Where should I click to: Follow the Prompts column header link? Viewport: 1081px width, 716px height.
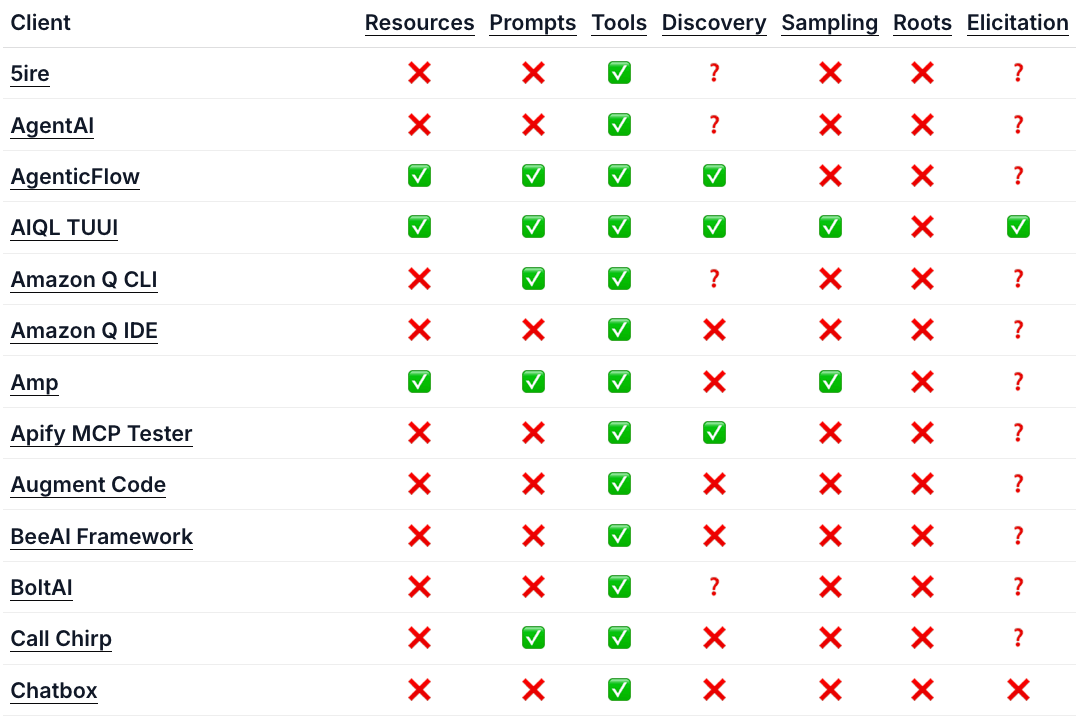(532, 23)
